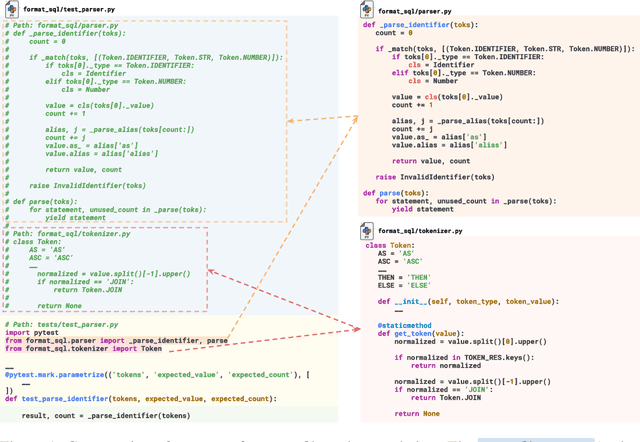Screen dimensions: 640x442
Task: Click 'from format_sql.tokenizer import Token' line
Action: point(83,349)
